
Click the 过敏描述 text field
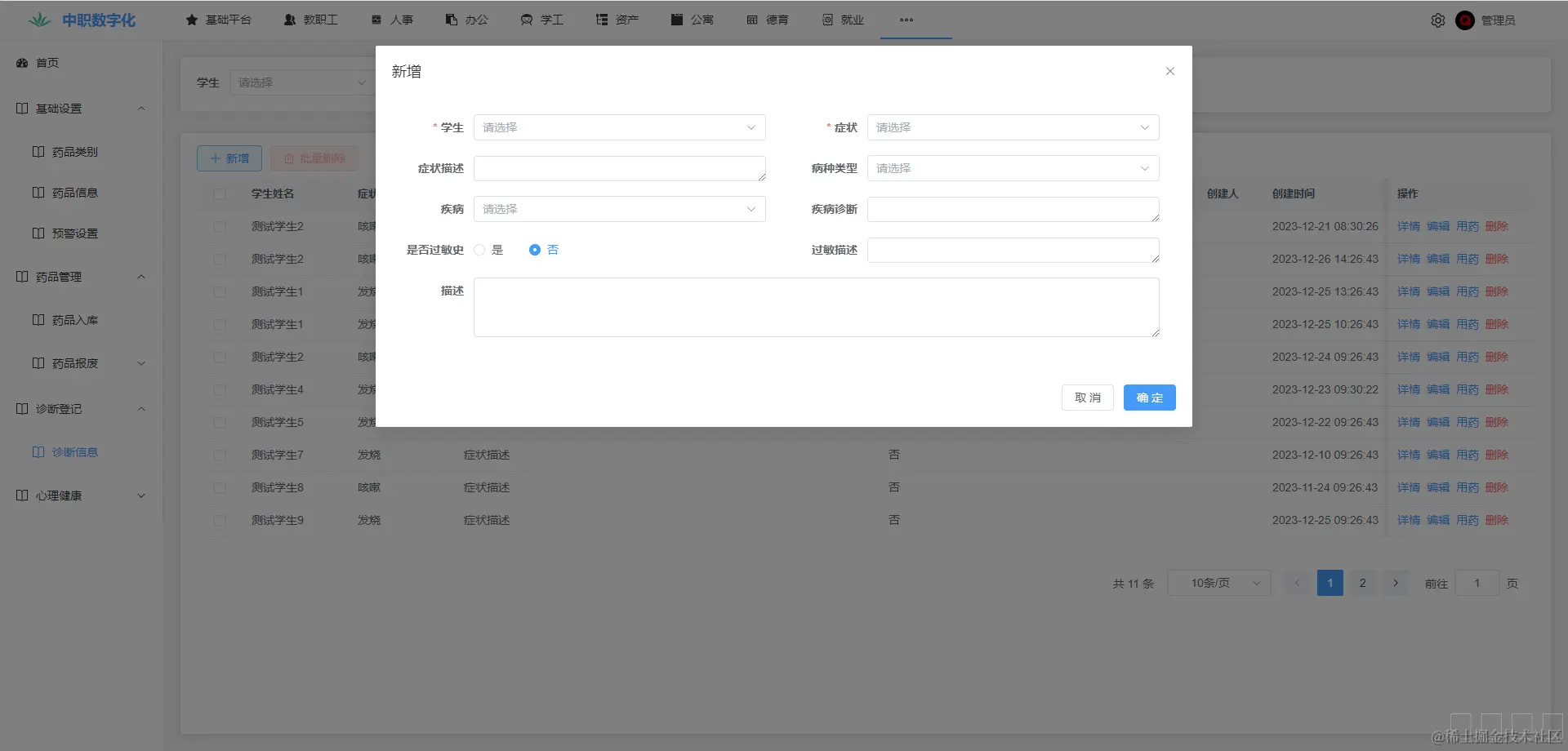tap(1013, 250)
